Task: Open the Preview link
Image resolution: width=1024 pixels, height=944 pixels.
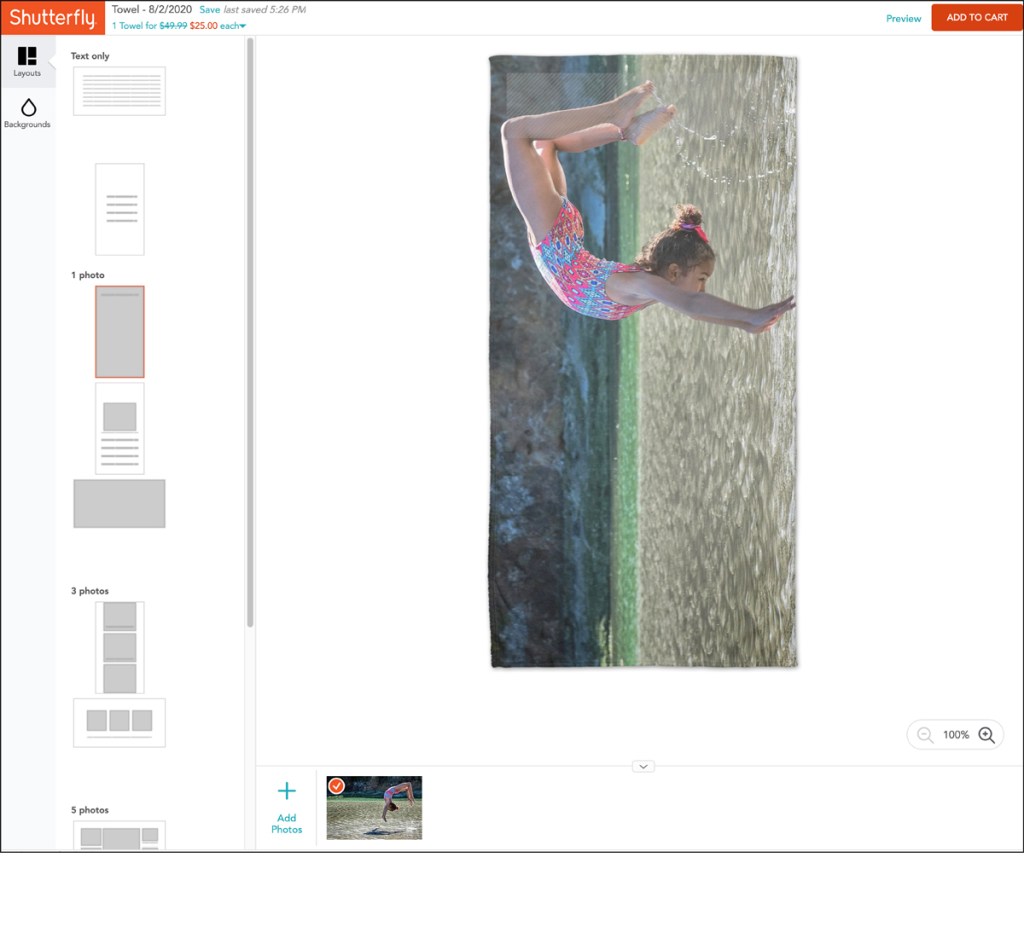Action: coord(903,18)
